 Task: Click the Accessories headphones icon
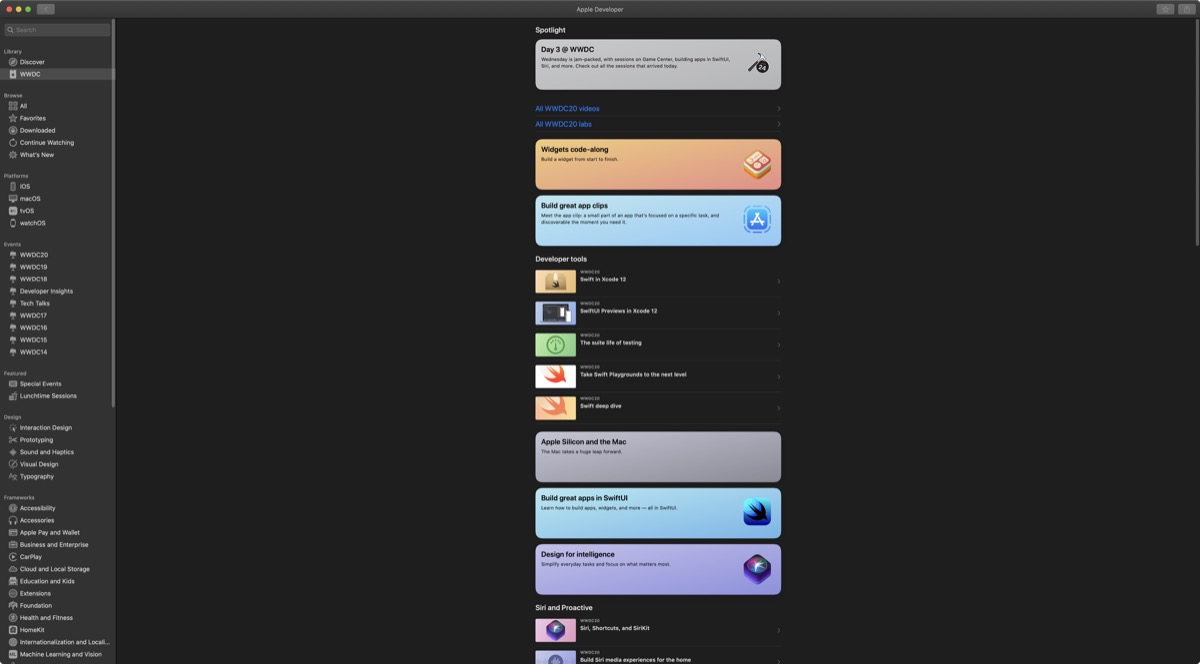point(13,520)
